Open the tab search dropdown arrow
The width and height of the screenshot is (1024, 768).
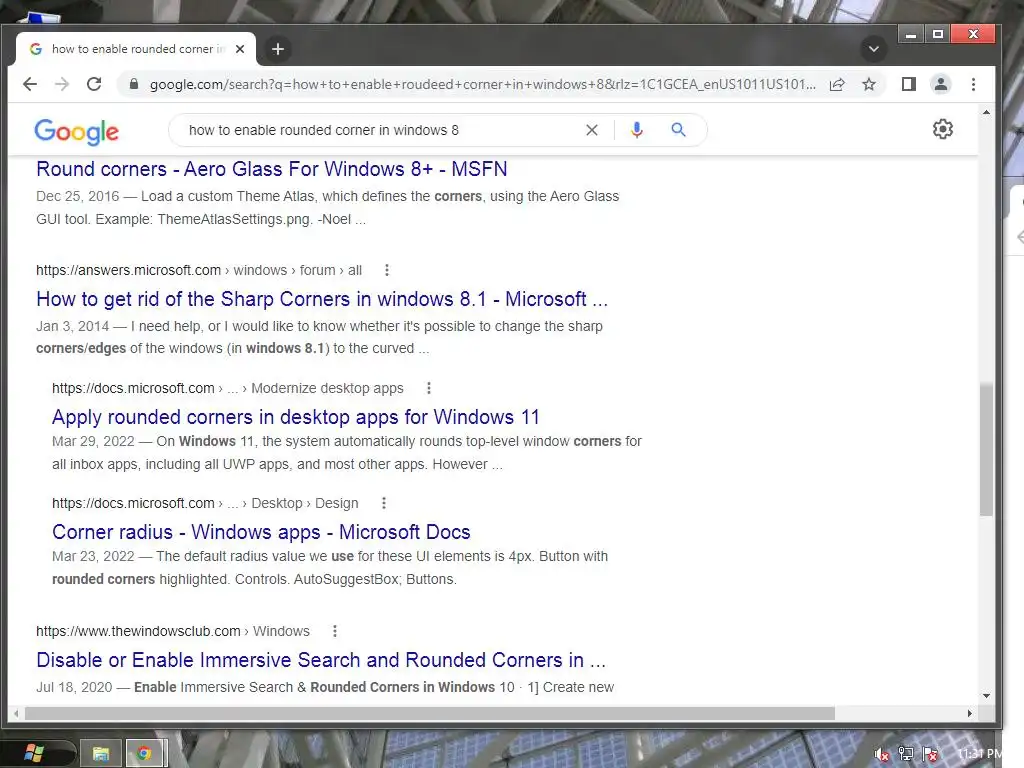pos(874,49)
